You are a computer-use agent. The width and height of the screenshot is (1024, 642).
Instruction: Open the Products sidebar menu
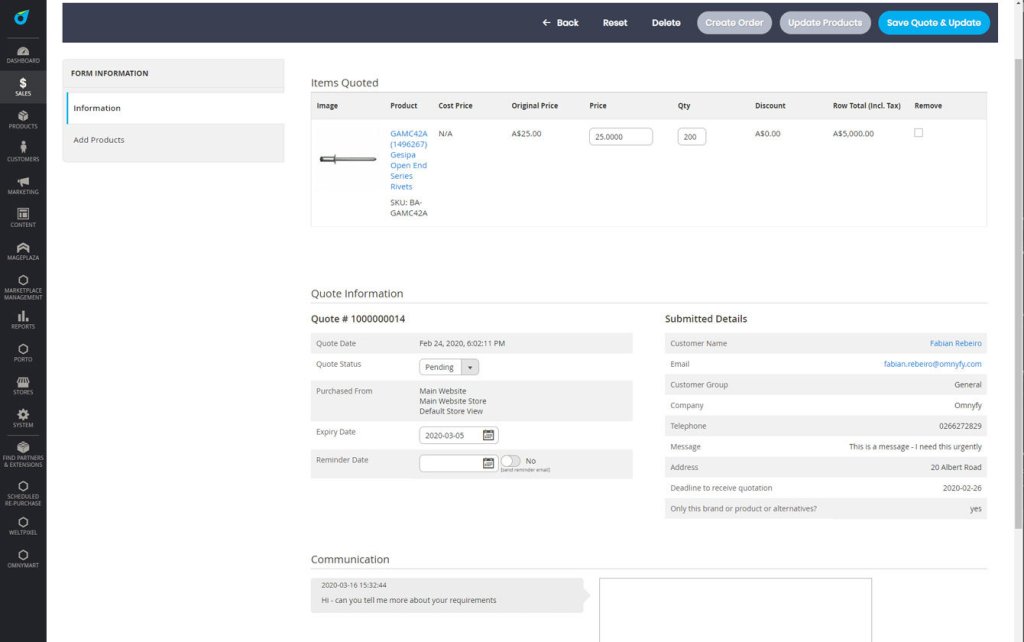coord(23,120)
